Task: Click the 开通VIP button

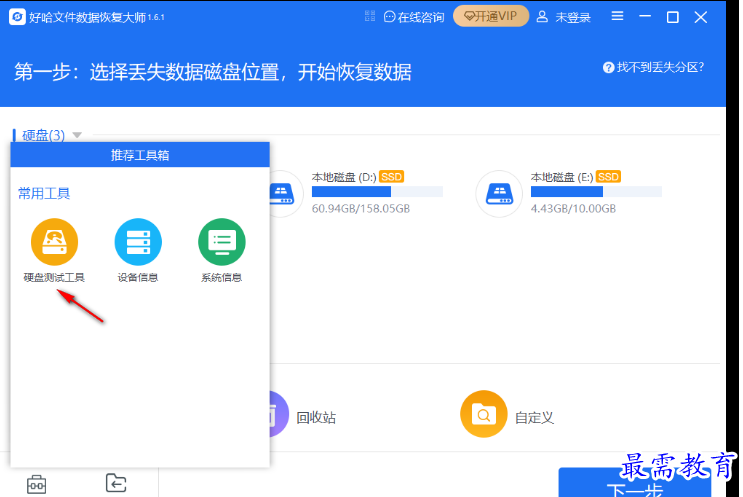Action: click(490, 16)
